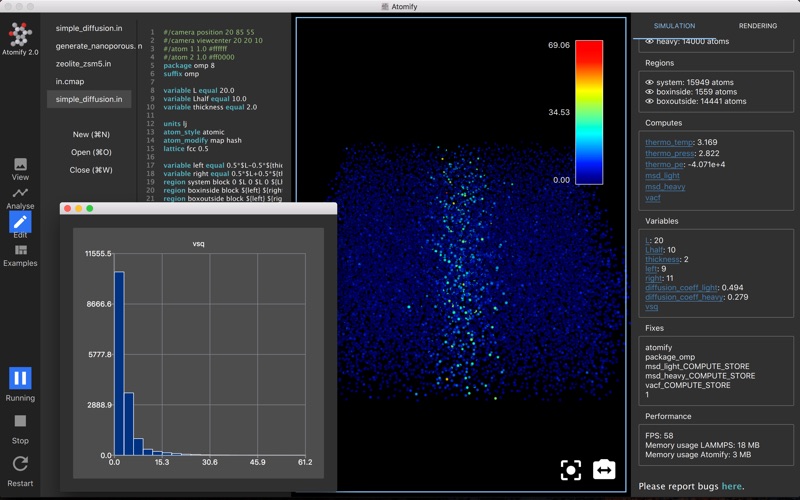The width and height of the screenshot is (800, 500).
Task: Select the Simulation tab
Action: click(674, 26)
